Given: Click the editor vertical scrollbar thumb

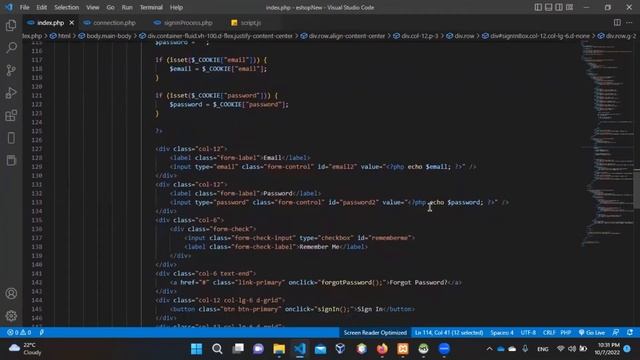Looking at the screenshot, I should 637,189.
